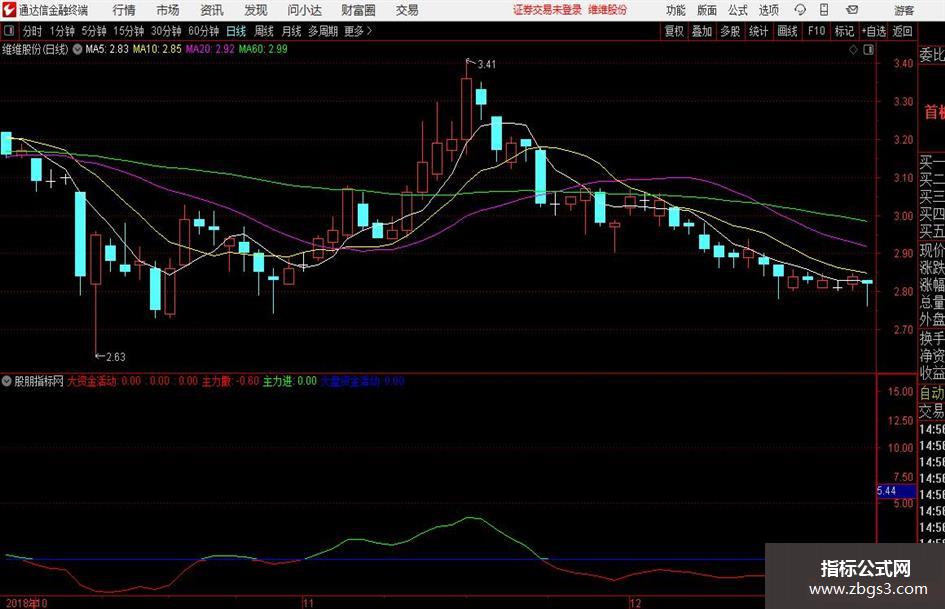Click the 叠加 overlay toolbar button
The height and width of the screenshot is (609, 945).
click(702, 31)
